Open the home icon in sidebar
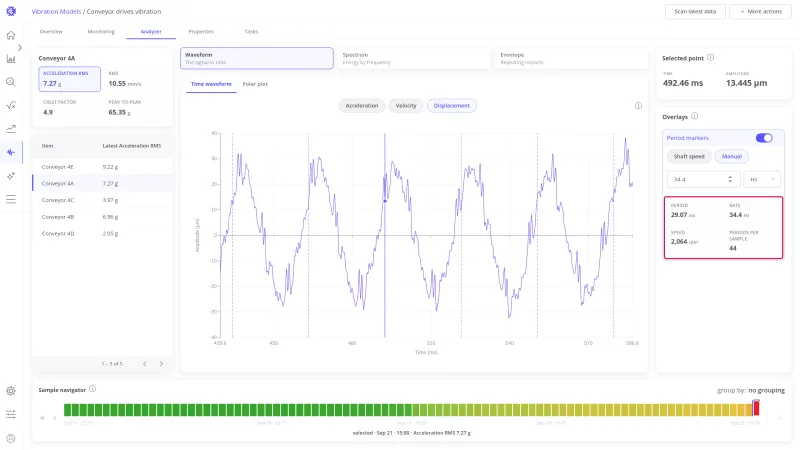This screenshot has height=450, width=800. (11, 35)
